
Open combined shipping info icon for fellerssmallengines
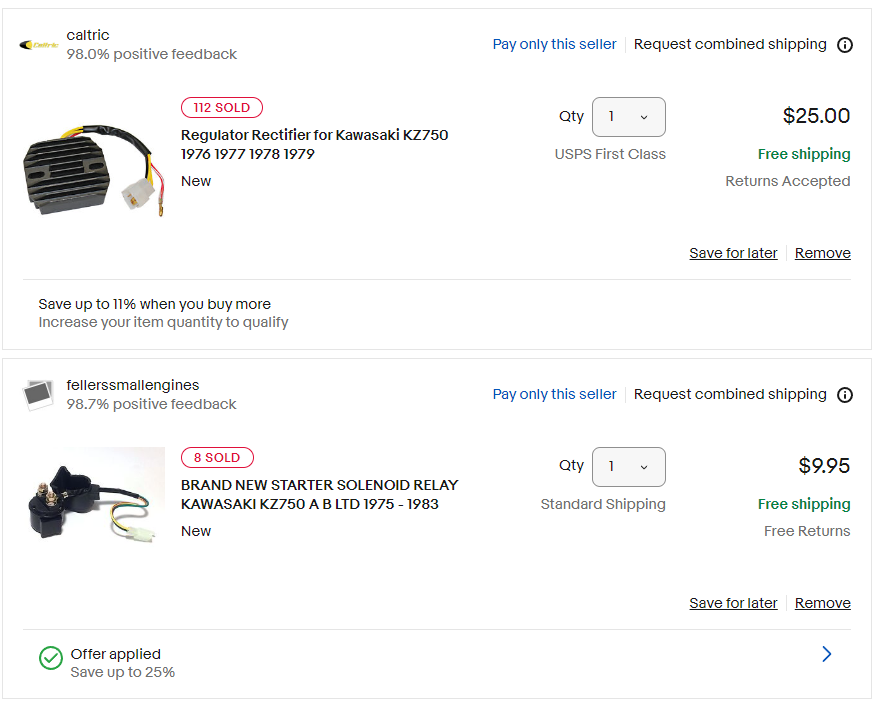point(845,395)
